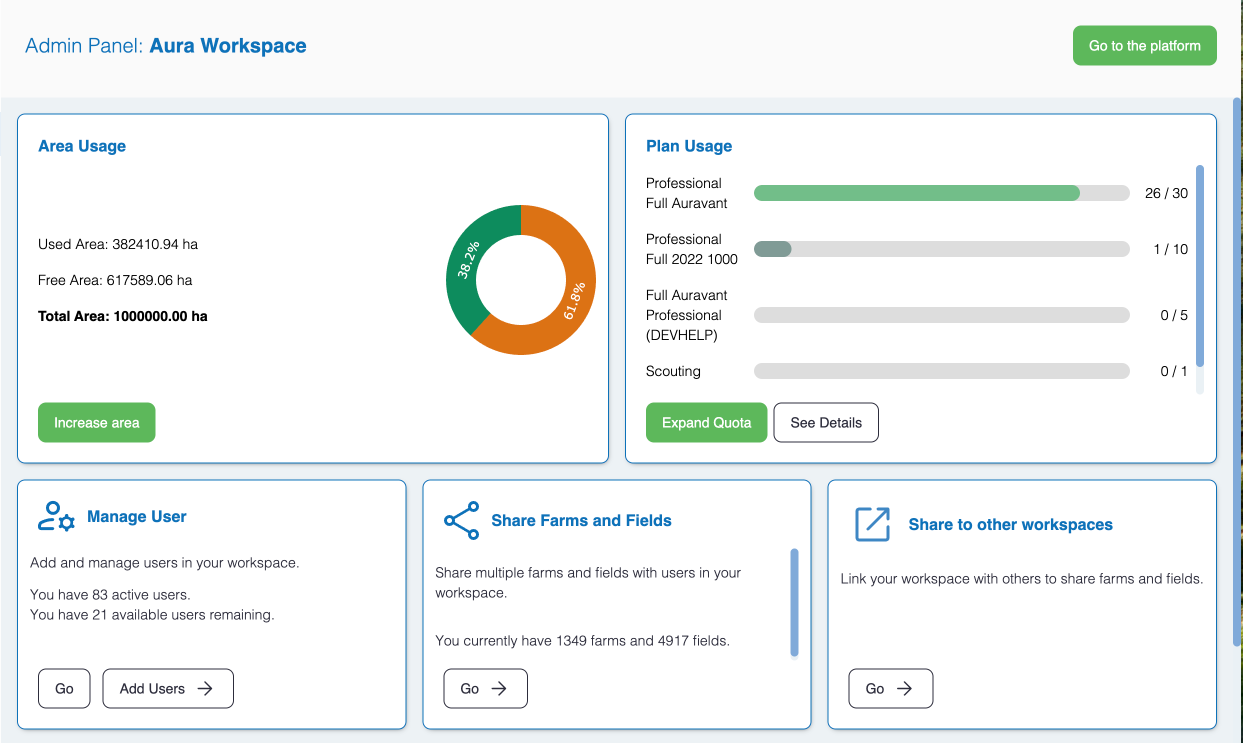Click the arrow in the Share to workspaces Go button
The image size is (1243, 743).
[x=904, y=688]
